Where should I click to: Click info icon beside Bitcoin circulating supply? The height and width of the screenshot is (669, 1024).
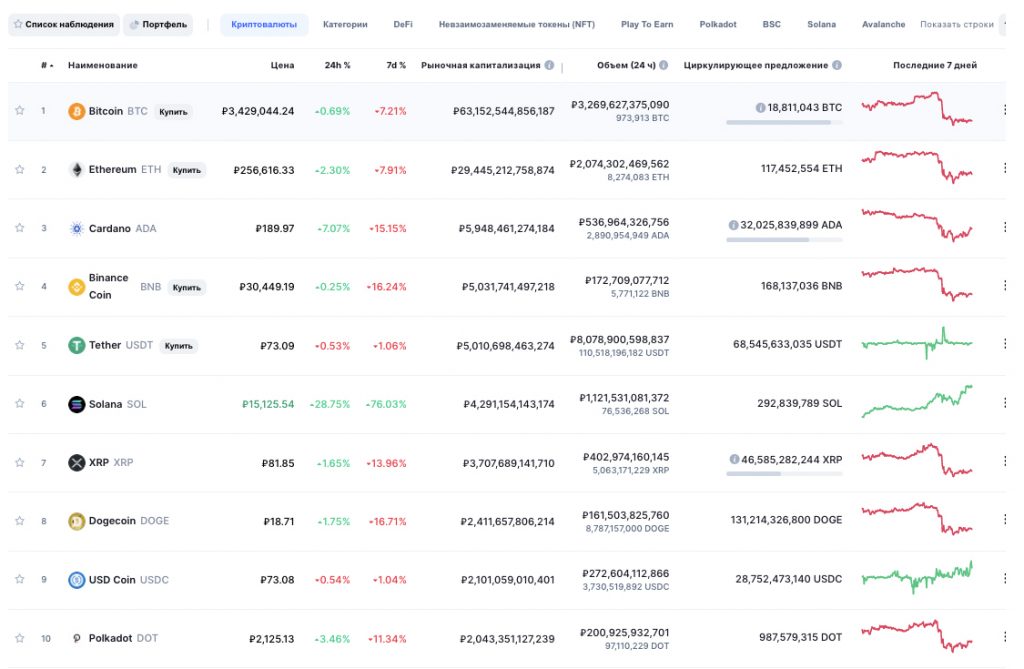tap(760, 107)
